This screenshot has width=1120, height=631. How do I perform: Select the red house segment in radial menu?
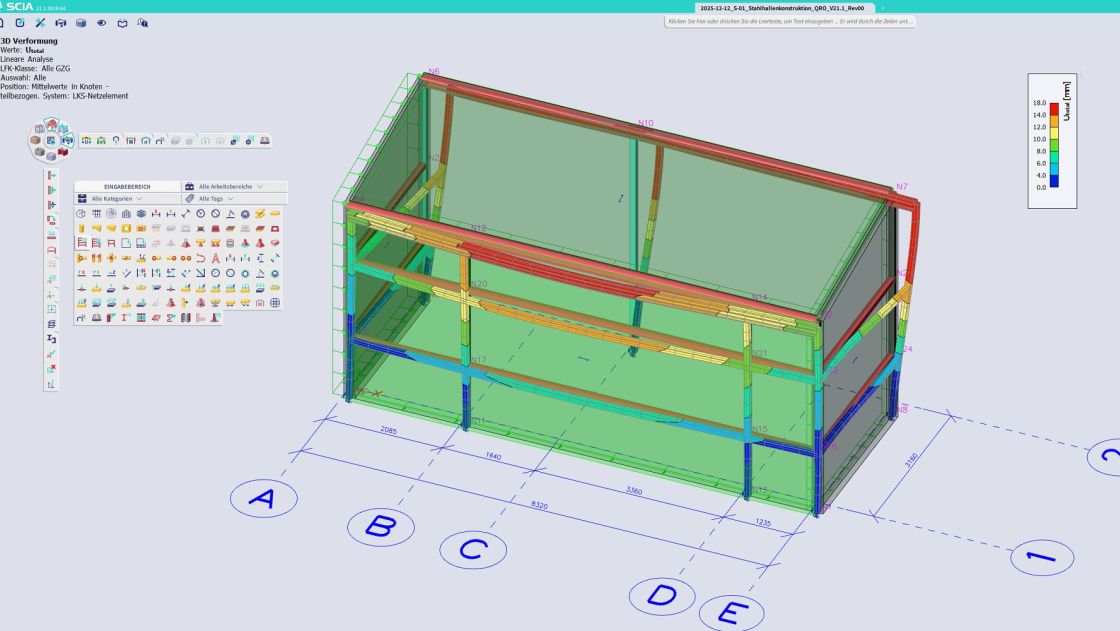click(52, 125)
